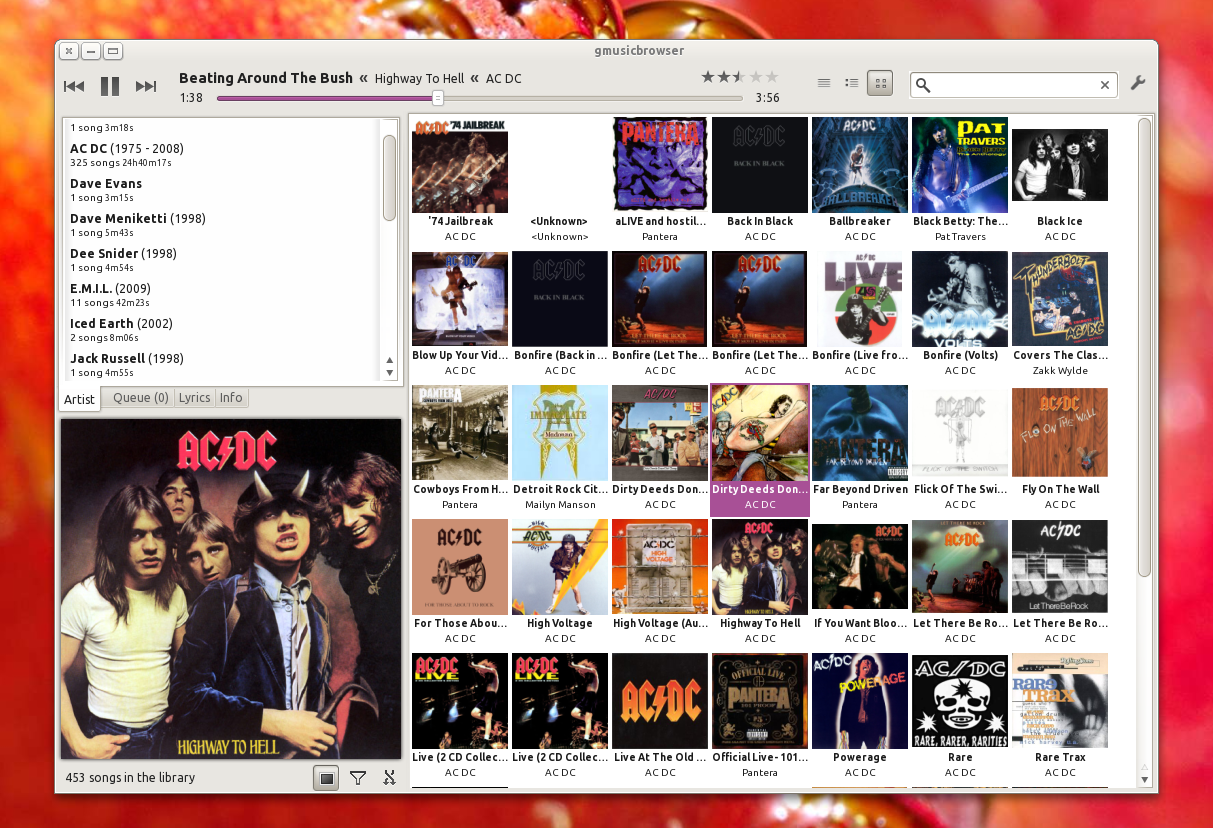Select the Black Ice album
The width and height of the screenshot is (1213, 828).
[1060, 180]
